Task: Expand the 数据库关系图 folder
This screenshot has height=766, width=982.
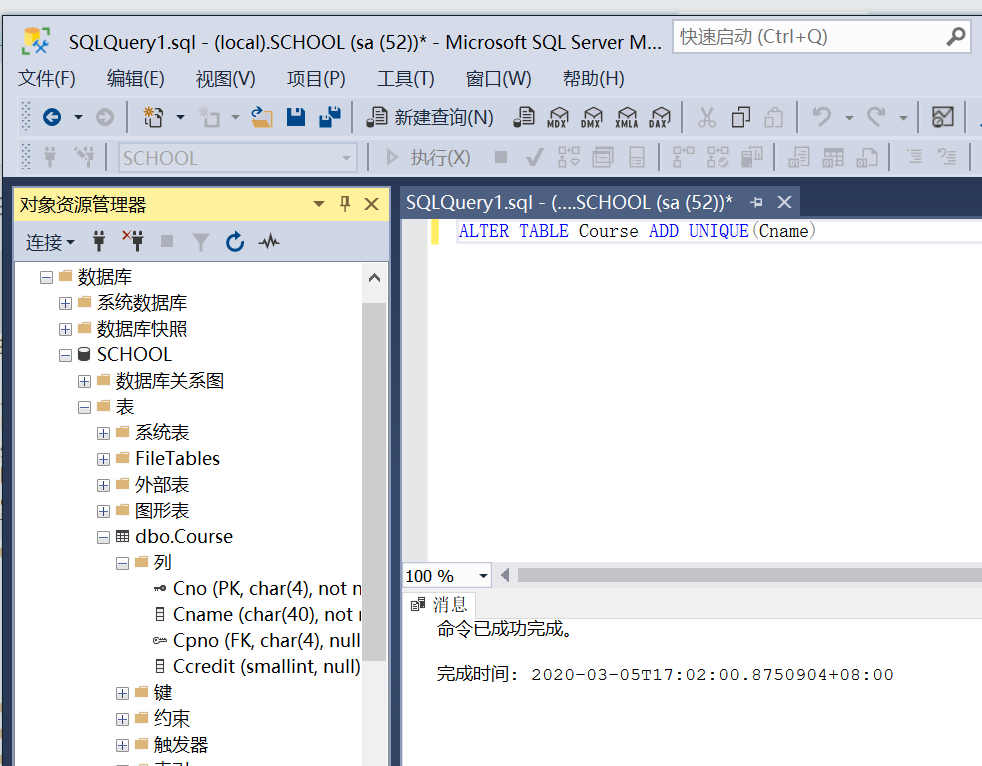Action: pos(85,381)
